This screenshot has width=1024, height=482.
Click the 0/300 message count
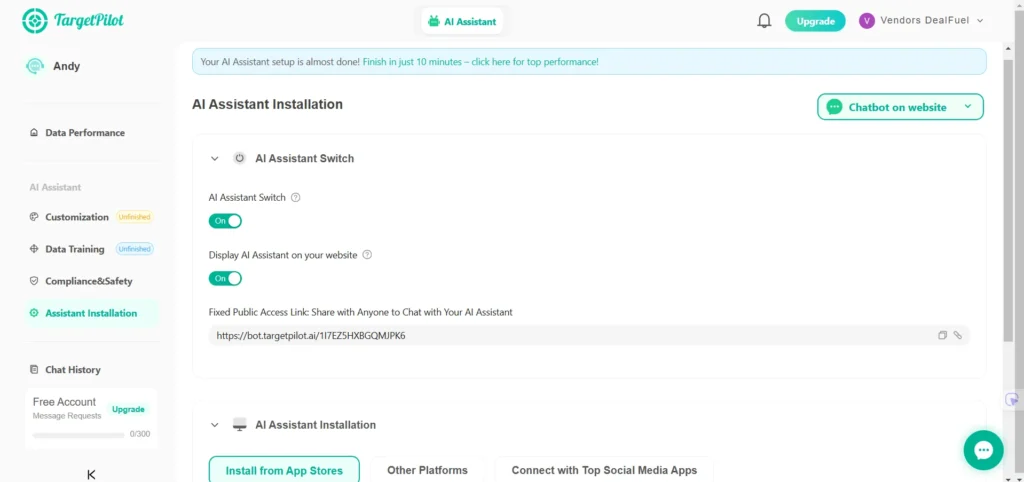point(140,434)
